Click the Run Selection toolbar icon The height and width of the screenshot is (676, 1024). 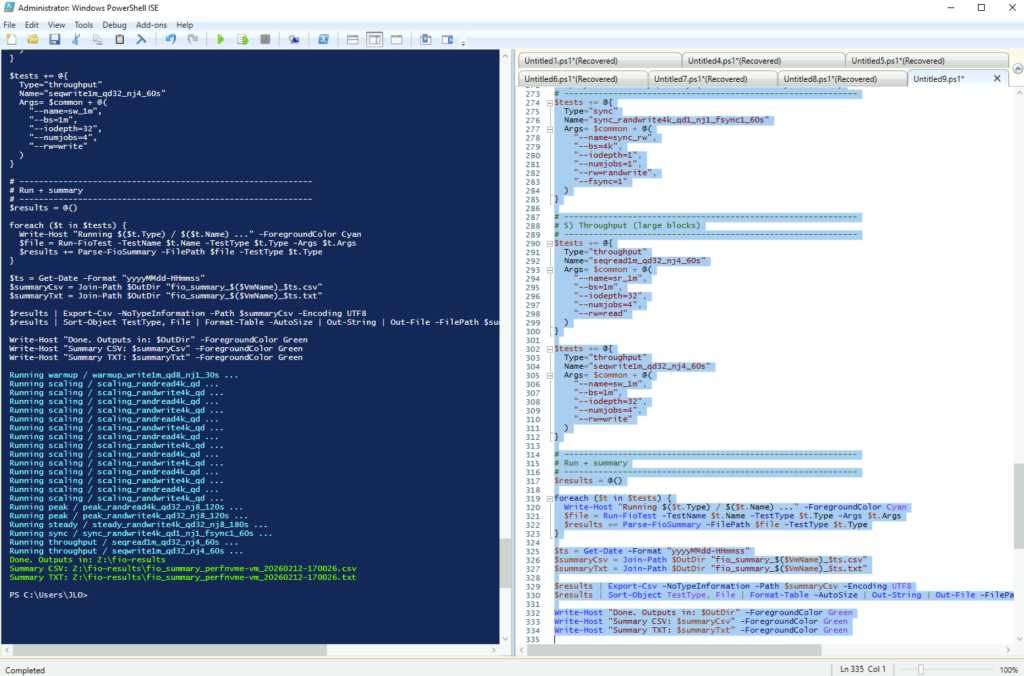tap(242, 39)
